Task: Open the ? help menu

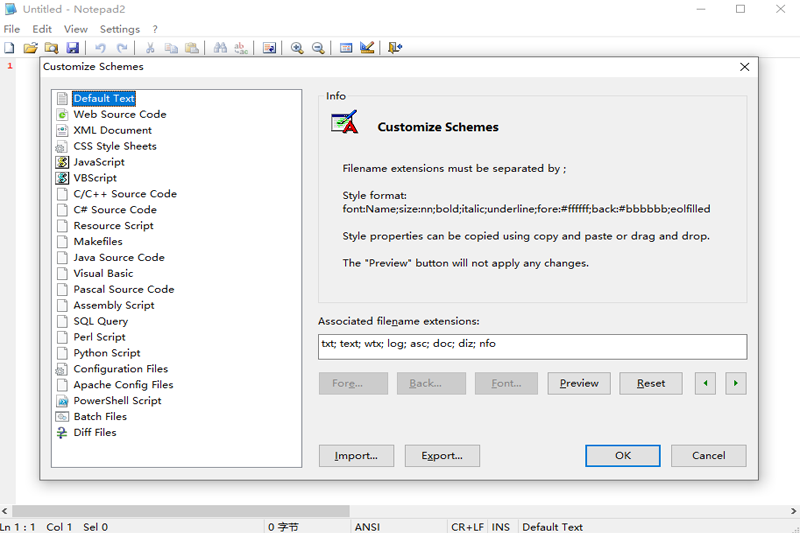Action: [x=155, y=29]
